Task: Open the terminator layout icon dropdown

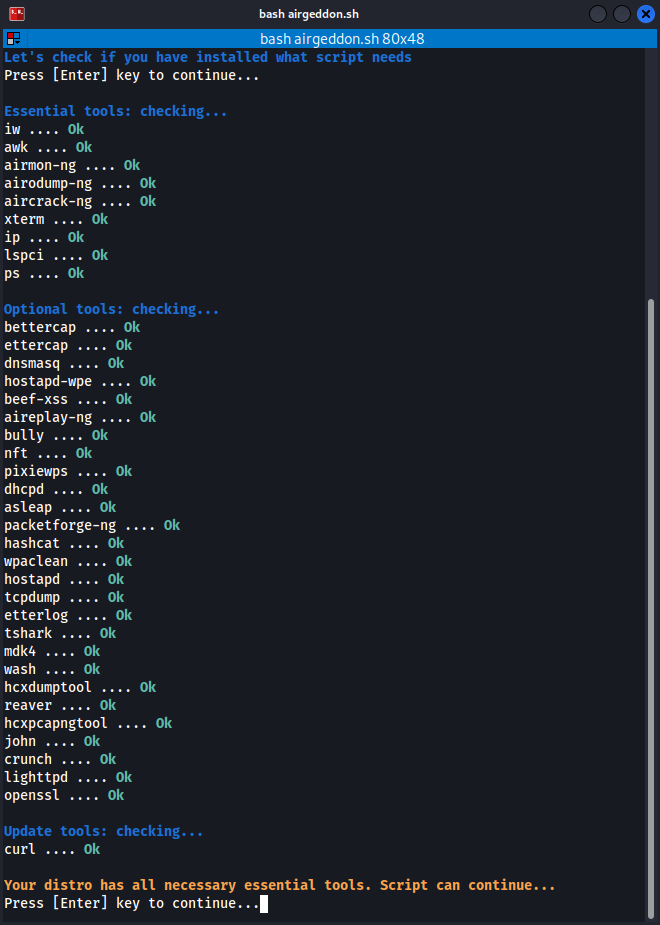Action: (14, 39)
